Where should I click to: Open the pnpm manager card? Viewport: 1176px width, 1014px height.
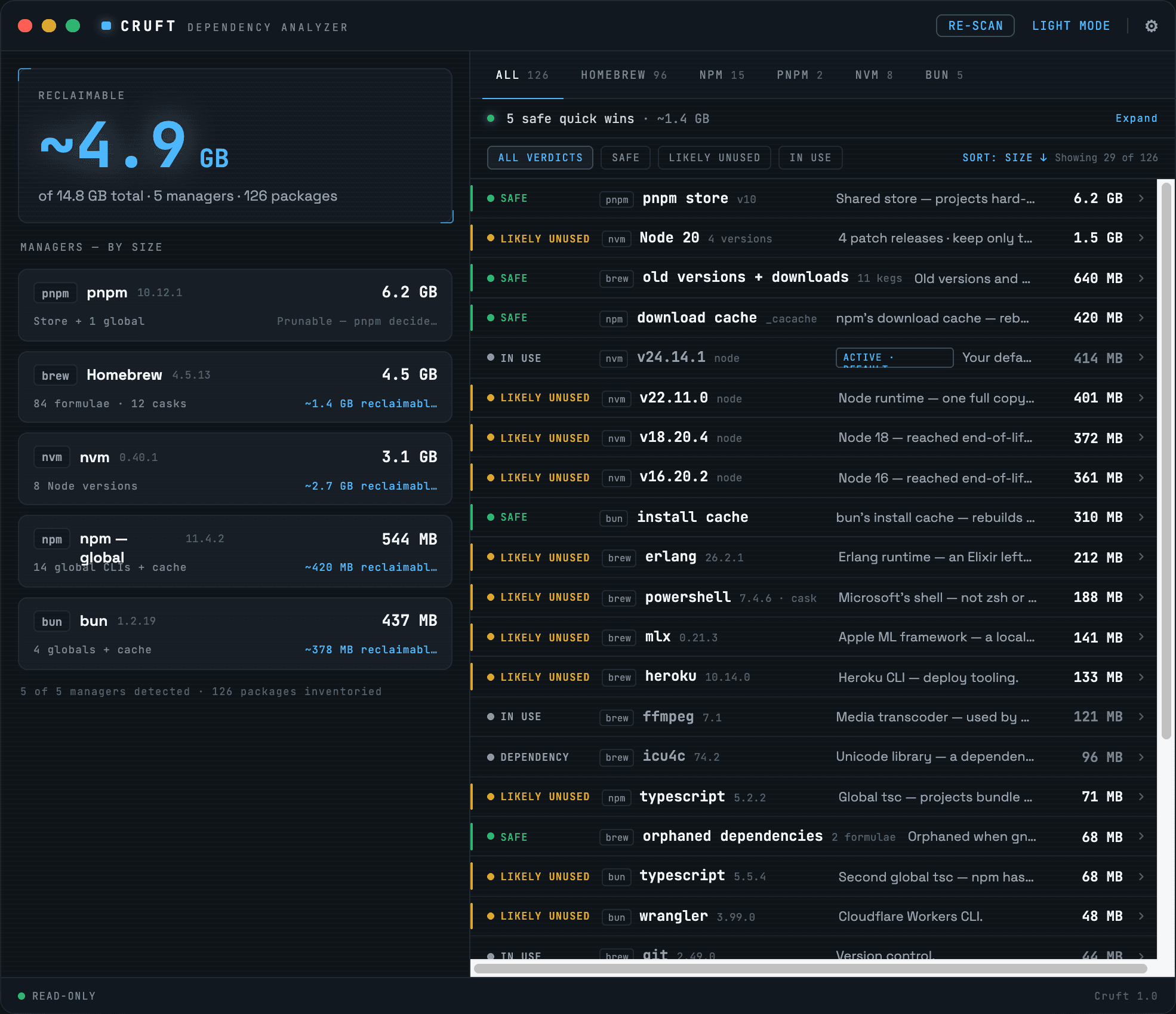(x=235, y=305)
